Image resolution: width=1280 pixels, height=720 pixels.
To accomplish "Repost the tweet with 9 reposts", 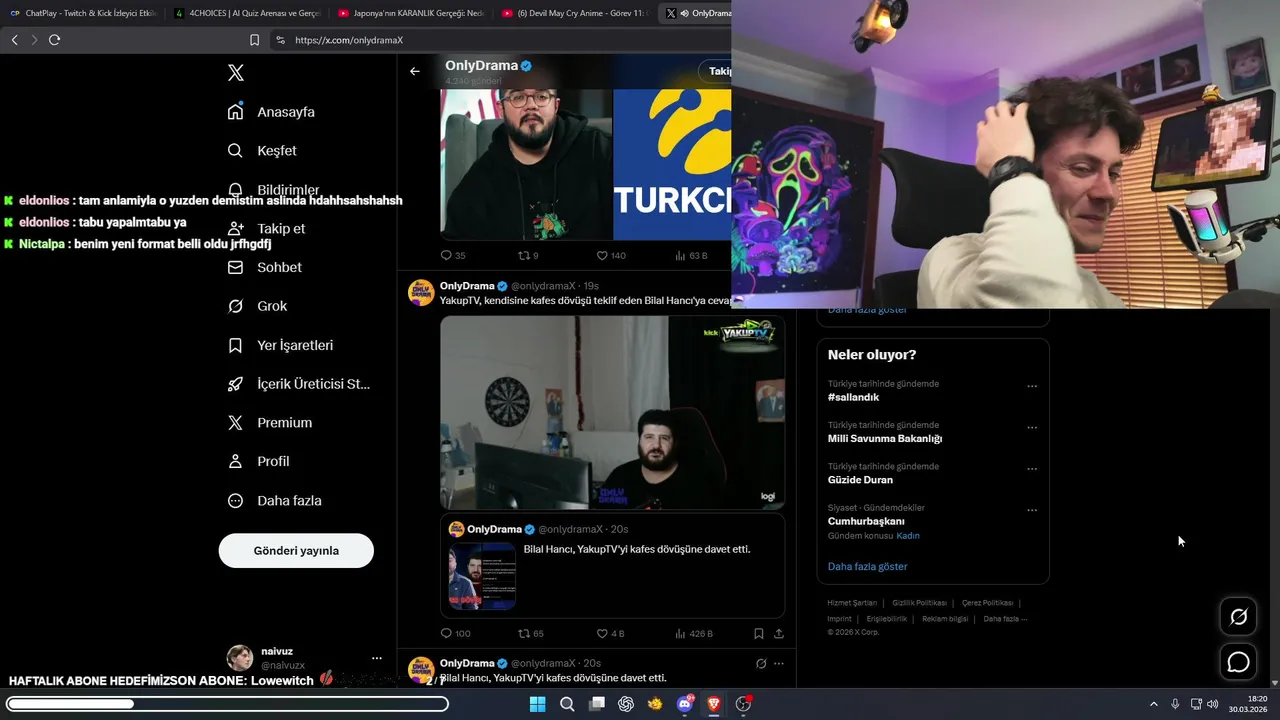I will (528, 255).
